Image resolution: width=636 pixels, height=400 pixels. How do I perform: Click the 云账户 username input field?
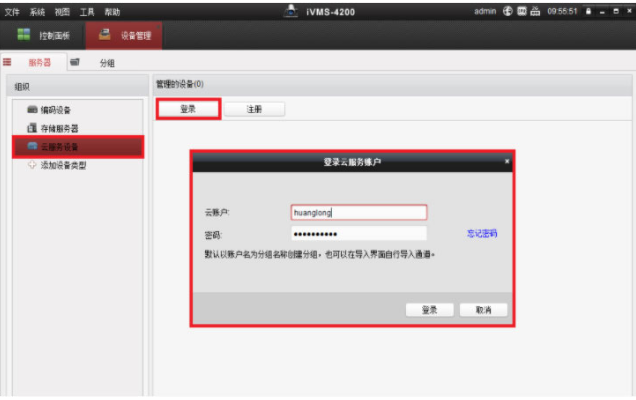pyautogui.click(x=358, y=212)
